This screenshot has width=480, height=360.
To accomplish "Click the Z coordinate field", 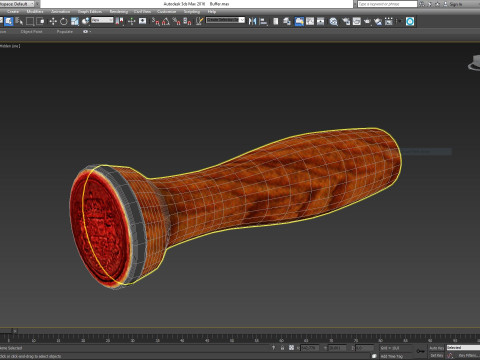I will pos(364,348).
